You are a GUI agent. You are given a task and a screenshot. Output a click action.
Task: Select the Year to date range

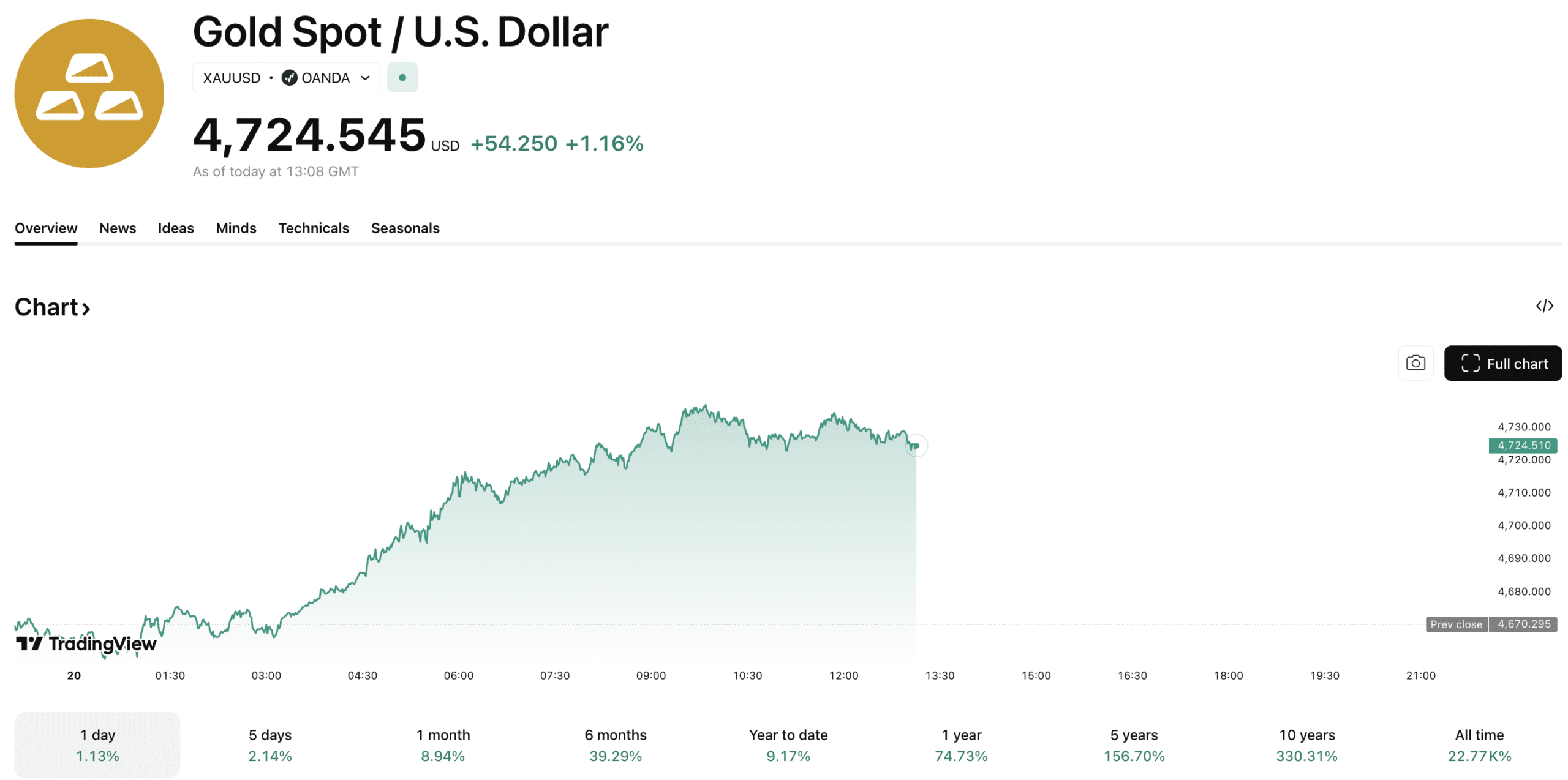coord(788,744)
